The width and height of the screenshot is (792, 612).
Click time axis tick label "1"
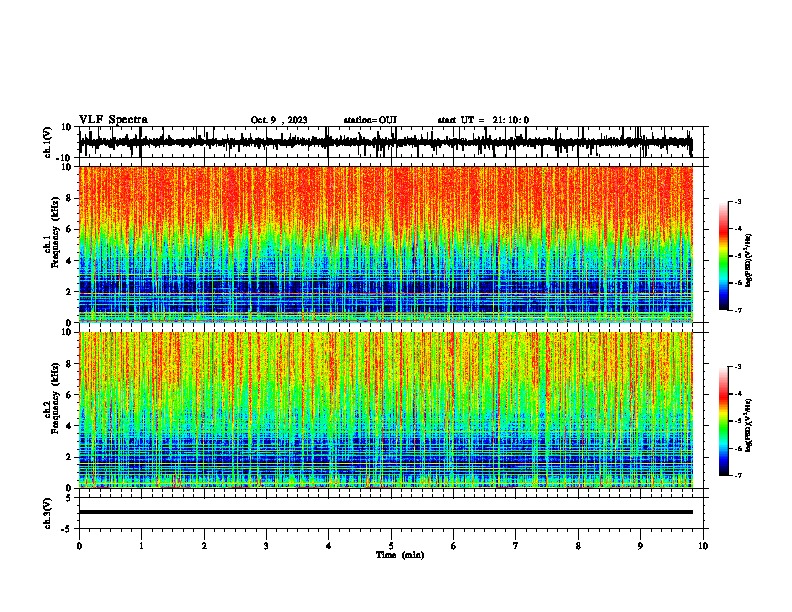[x=141, y=546]
